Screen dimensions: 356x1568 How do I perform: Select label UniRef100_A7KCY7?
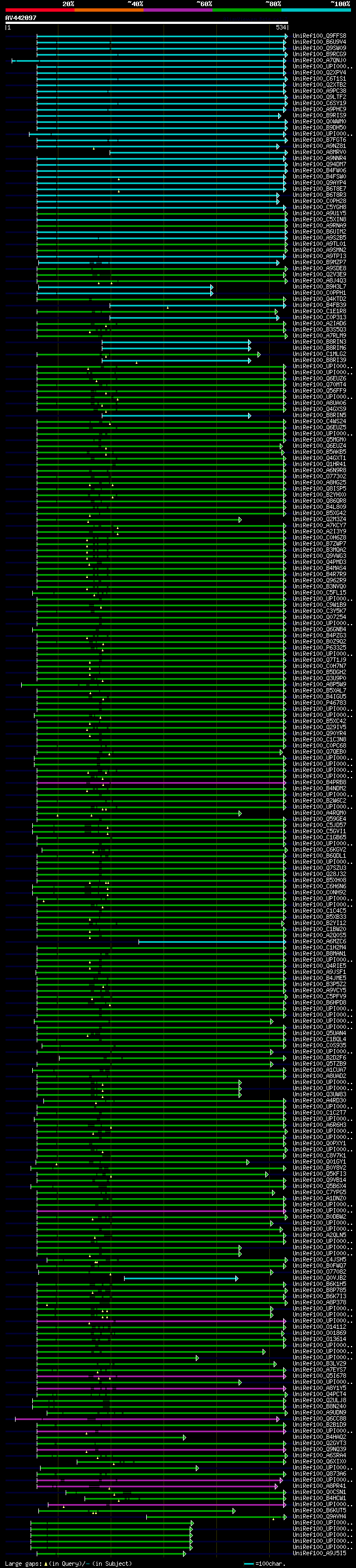coord(319,526)
